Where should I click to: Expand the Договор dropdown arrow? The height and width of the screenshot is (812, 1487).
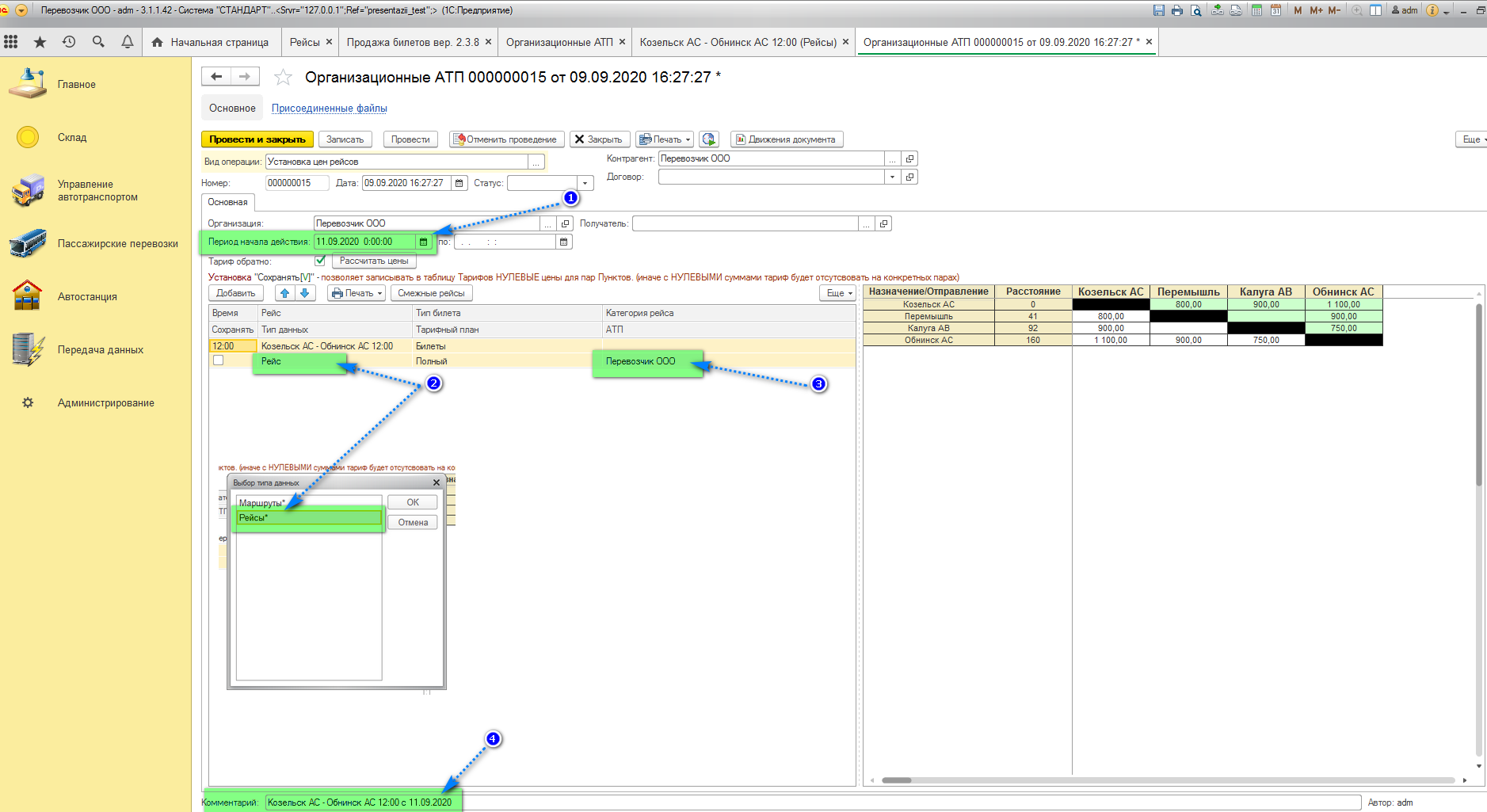892,177
